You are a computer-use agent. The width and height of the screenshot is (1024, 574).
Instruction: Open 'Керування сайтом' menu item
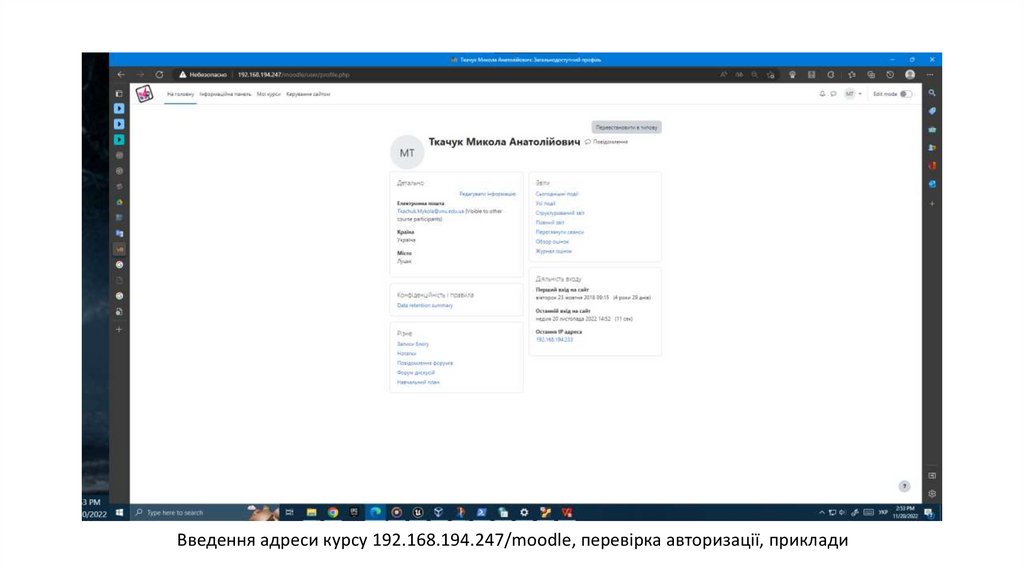pos(308,94)
